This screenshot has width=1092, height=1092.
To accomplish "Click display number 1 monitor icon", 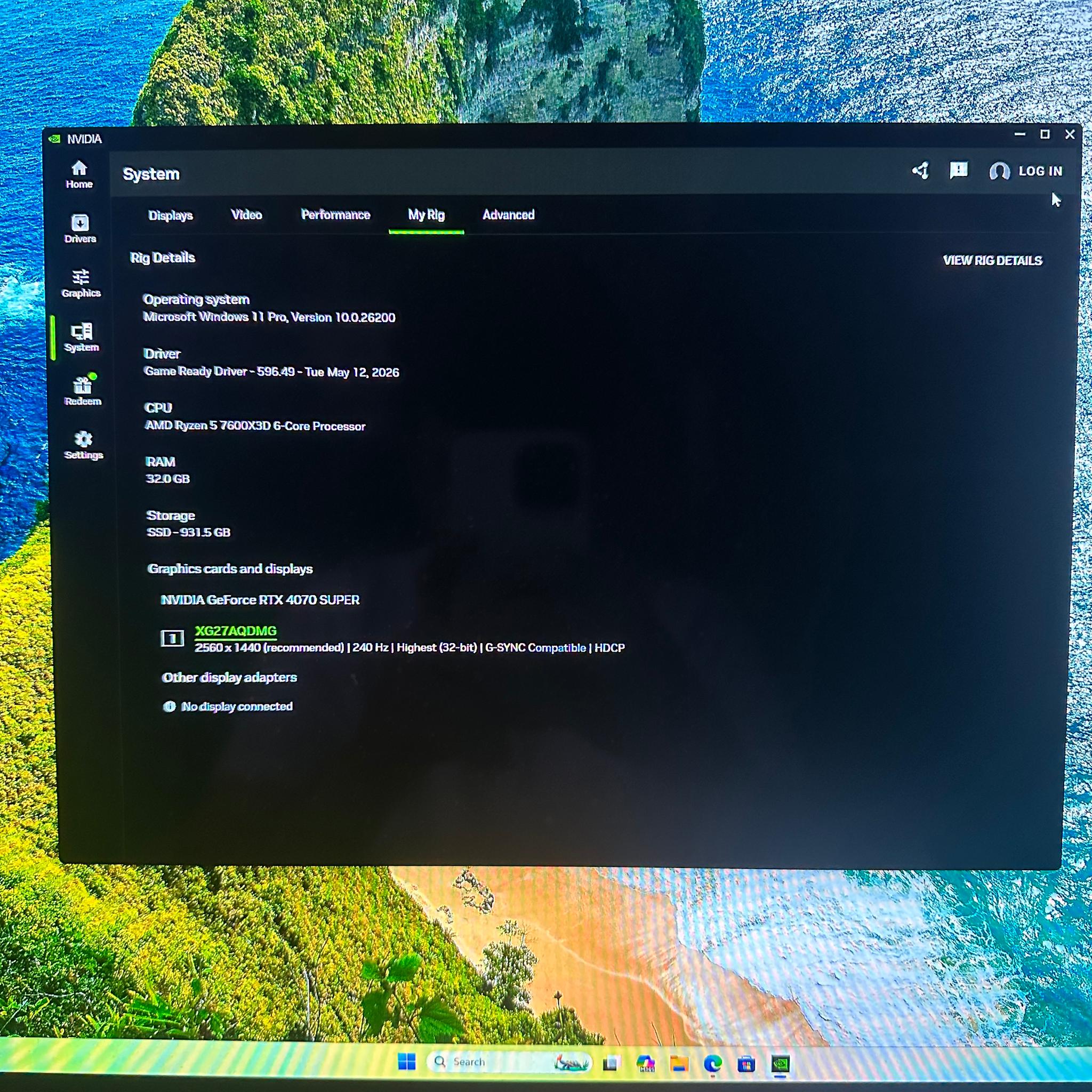I will coord(172,638).
